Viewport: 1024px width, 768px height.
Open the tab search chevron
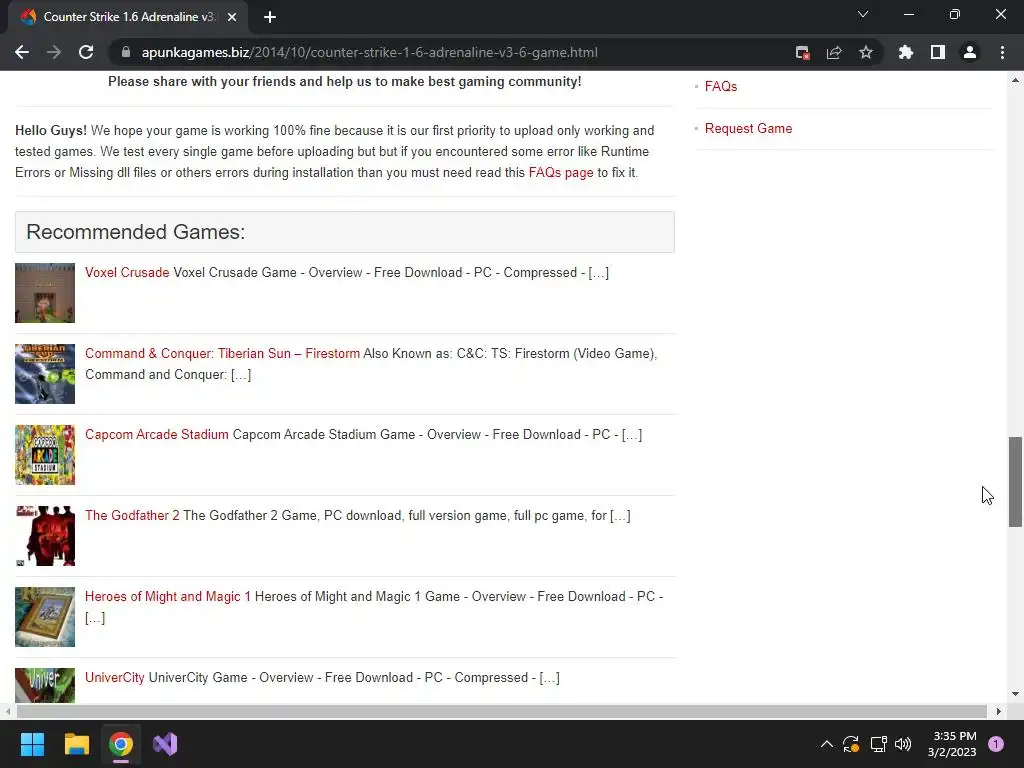[863, 14]
